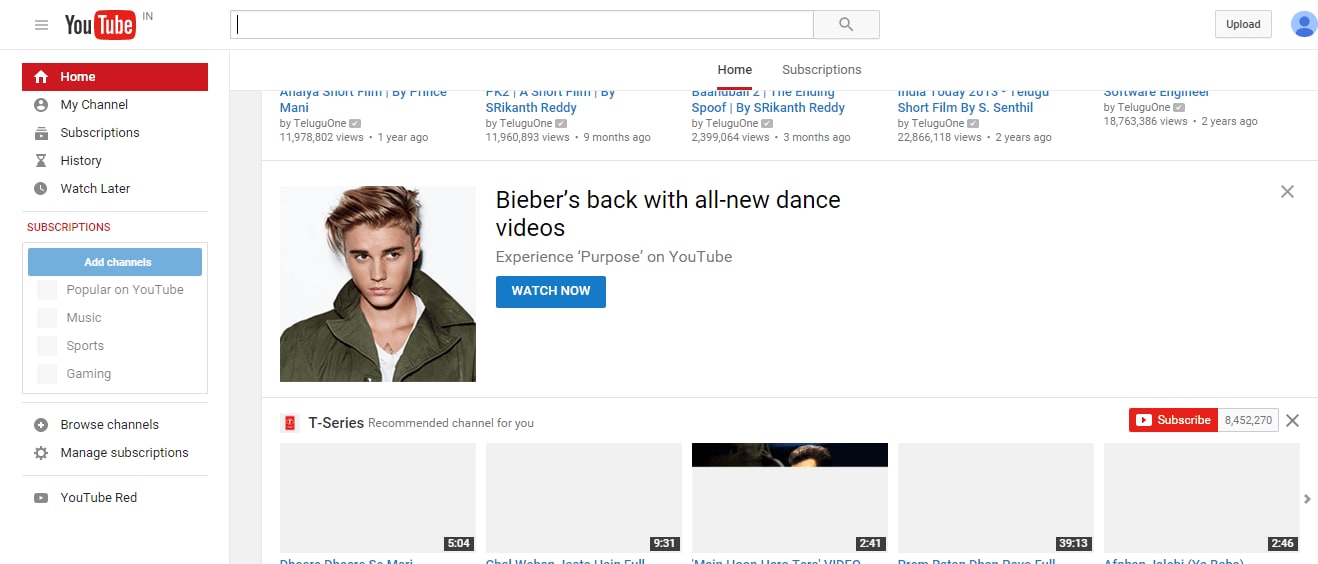Viewport: 1318px width, 564px height.
Task: Click the YouTube Red play icon
Action: (41, 498)
